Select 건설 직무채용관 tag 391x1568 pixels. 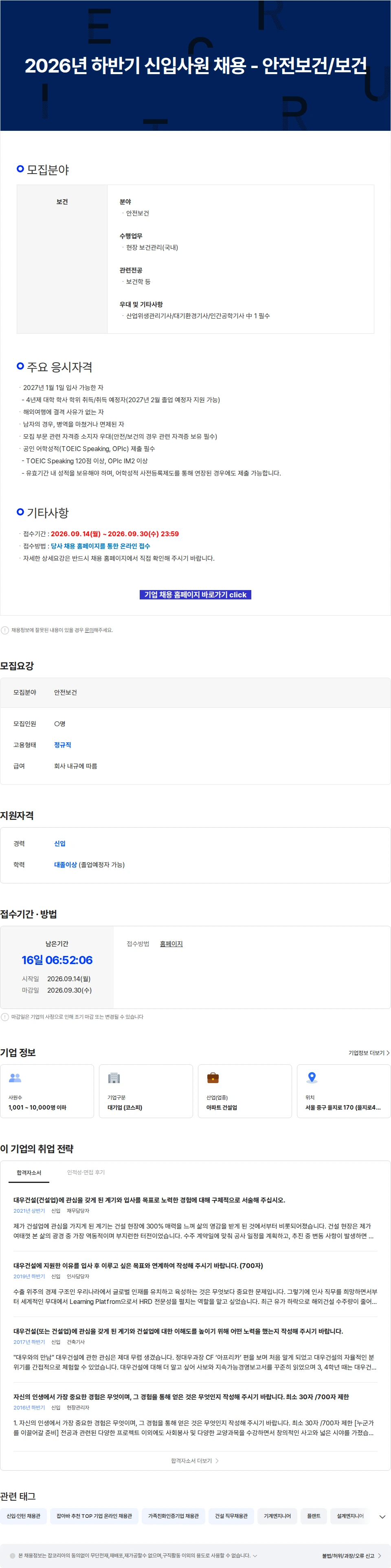231,1516
